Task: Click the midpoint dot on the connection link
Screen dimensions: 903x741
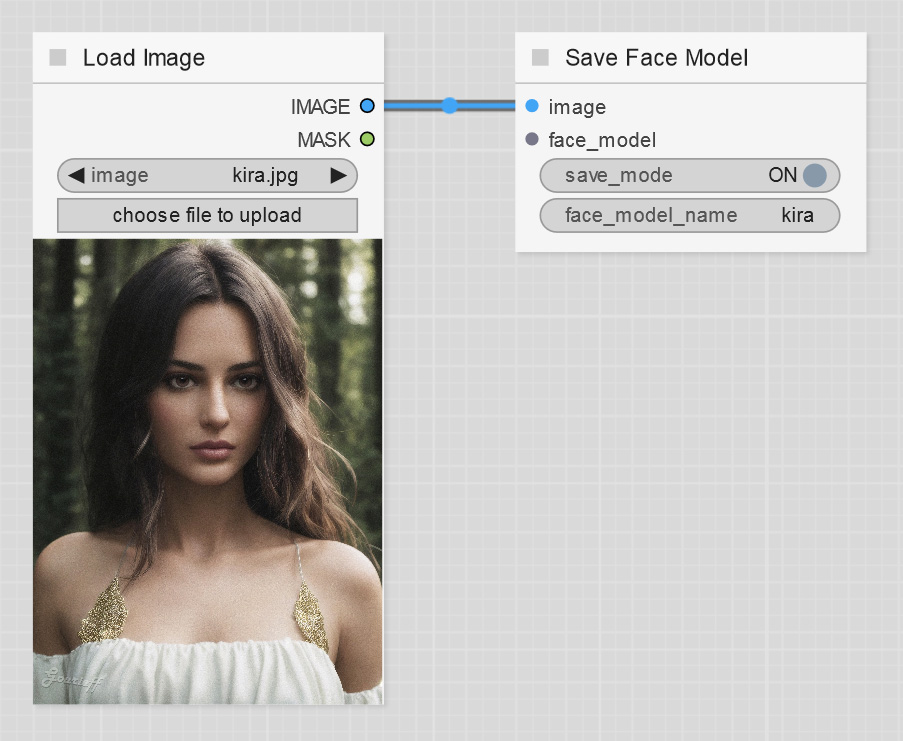Action: coord(450,105)
